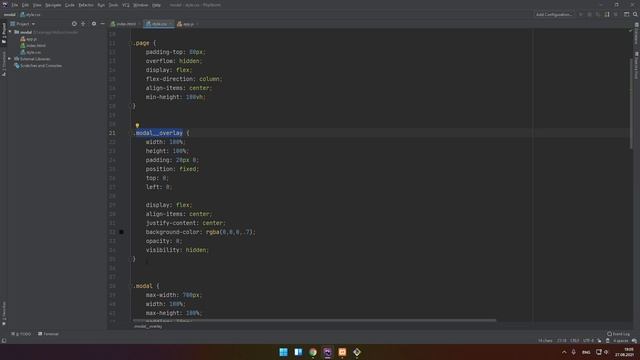Open the Help menu

click(156, 5)
